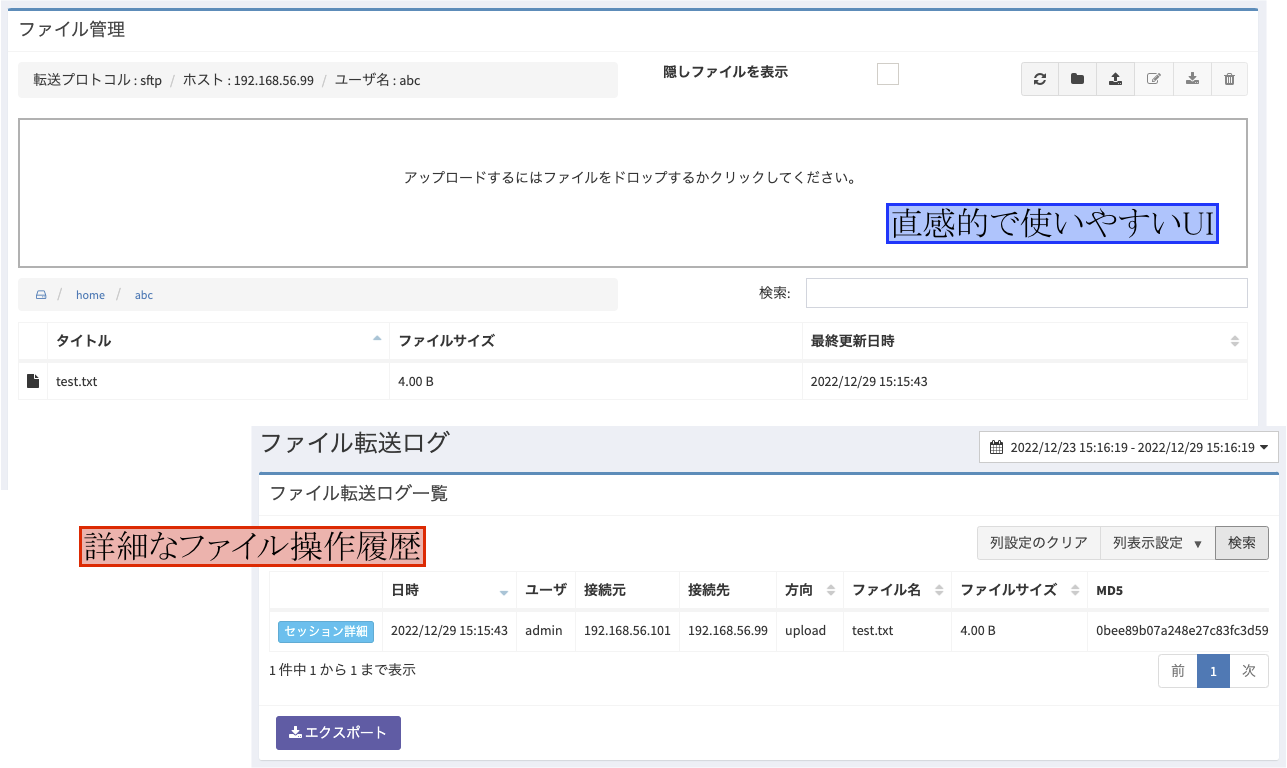Click the file icon beside test.txt

33,381
